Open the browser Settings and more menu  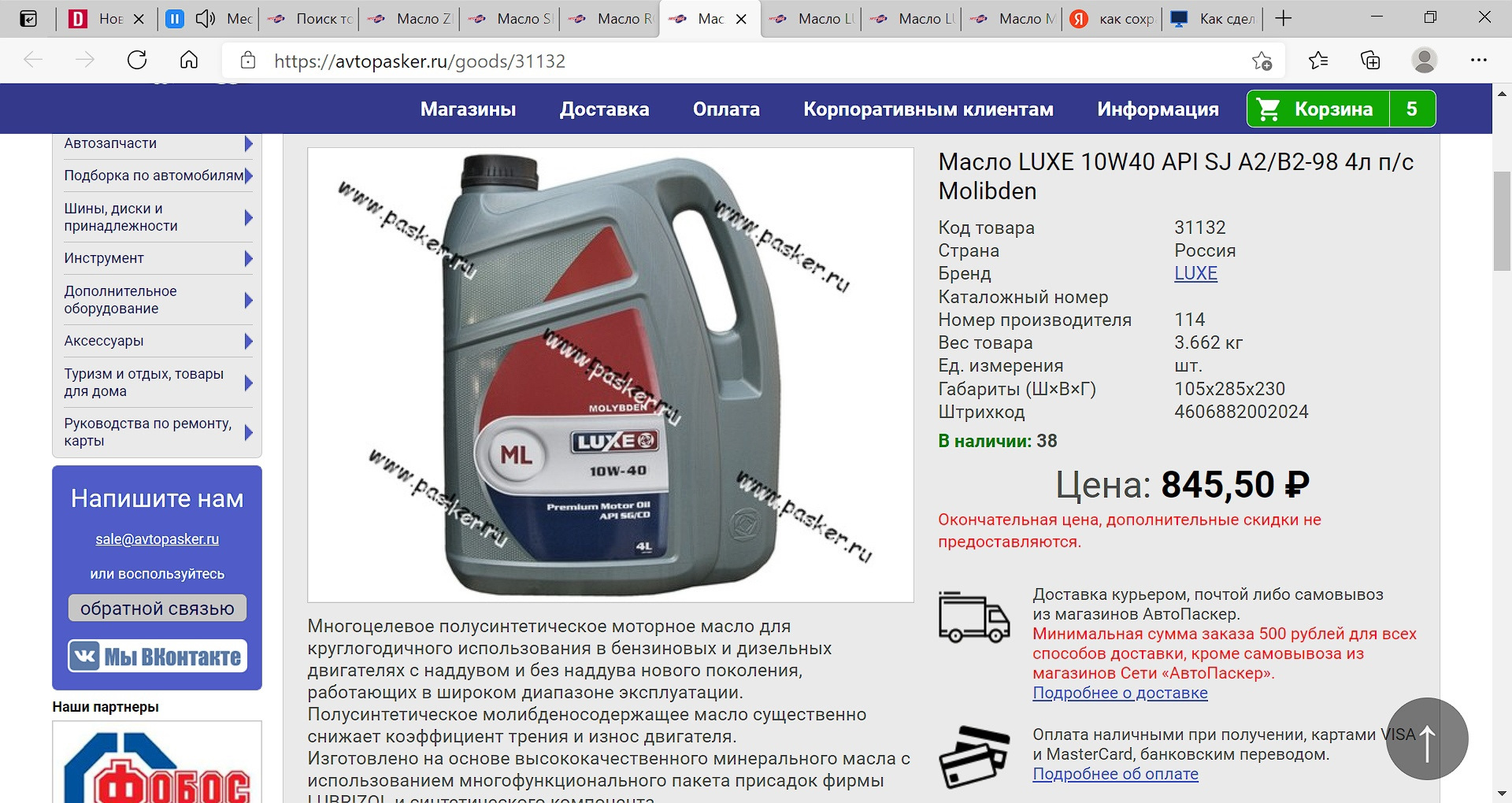(x=1479, y=60)
